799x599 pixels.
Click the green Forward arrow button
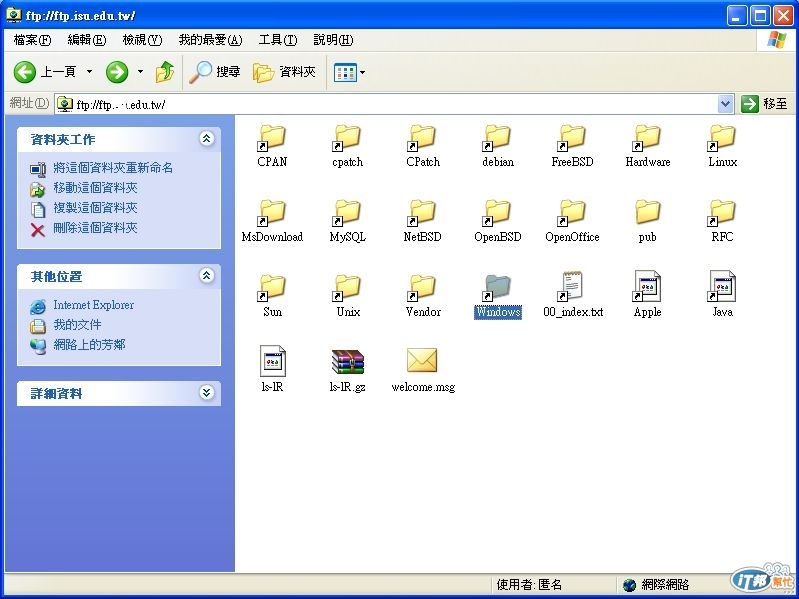coord(117,72)
